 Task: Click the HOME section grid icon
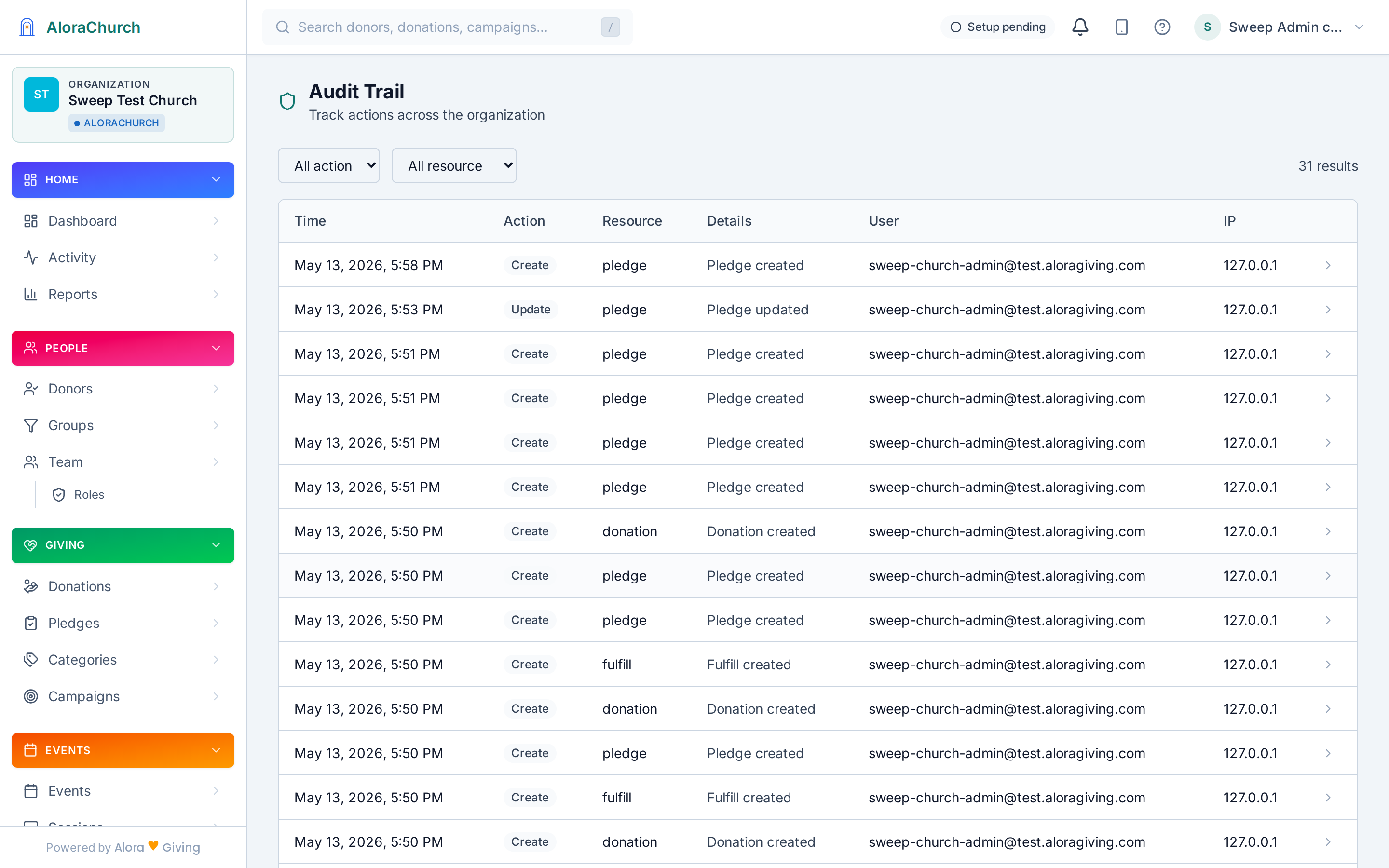tap(30, 180)
